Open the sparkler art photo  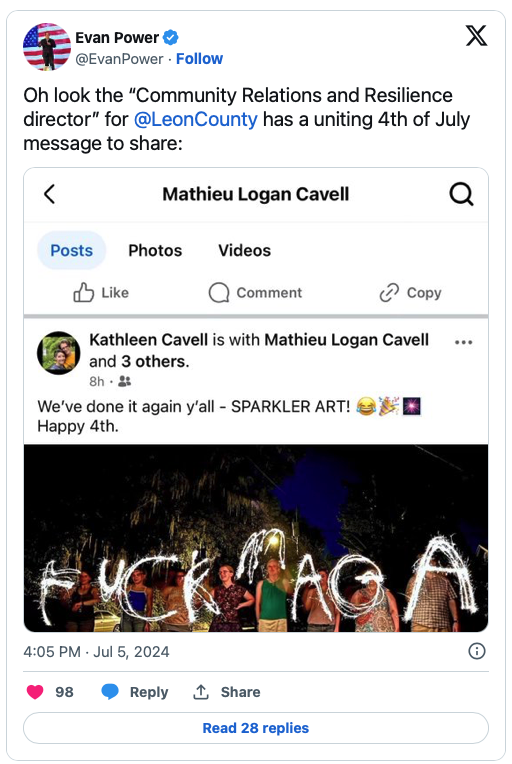(256, 538)
